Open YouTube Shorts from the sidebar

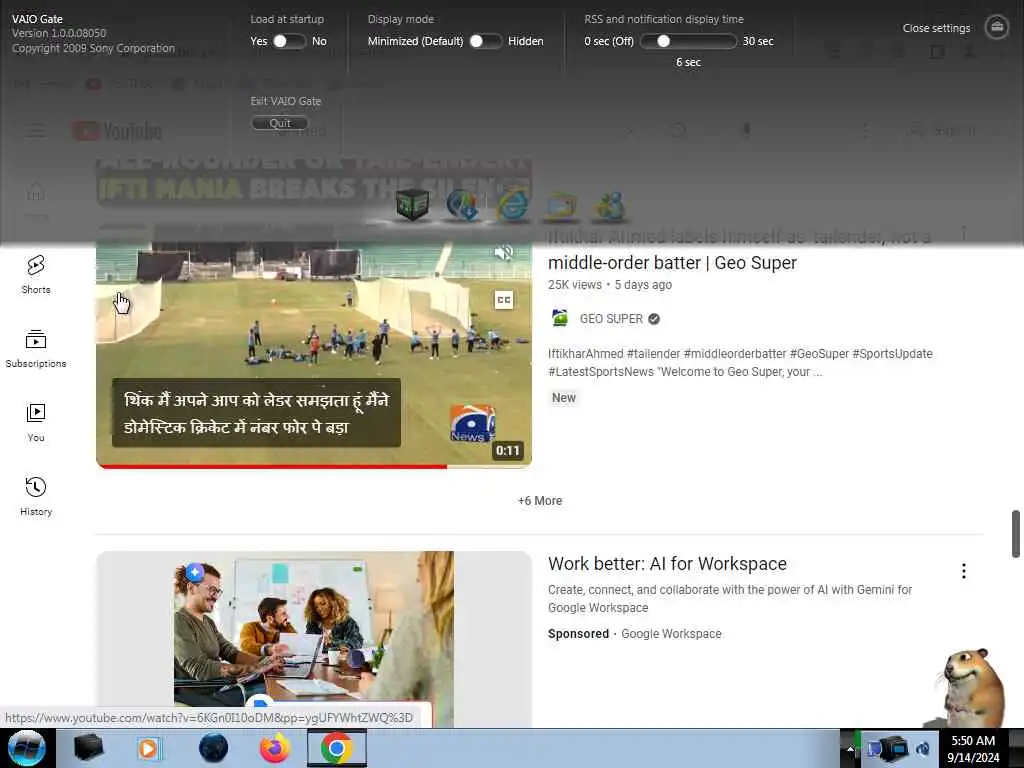tap(36, 274)
